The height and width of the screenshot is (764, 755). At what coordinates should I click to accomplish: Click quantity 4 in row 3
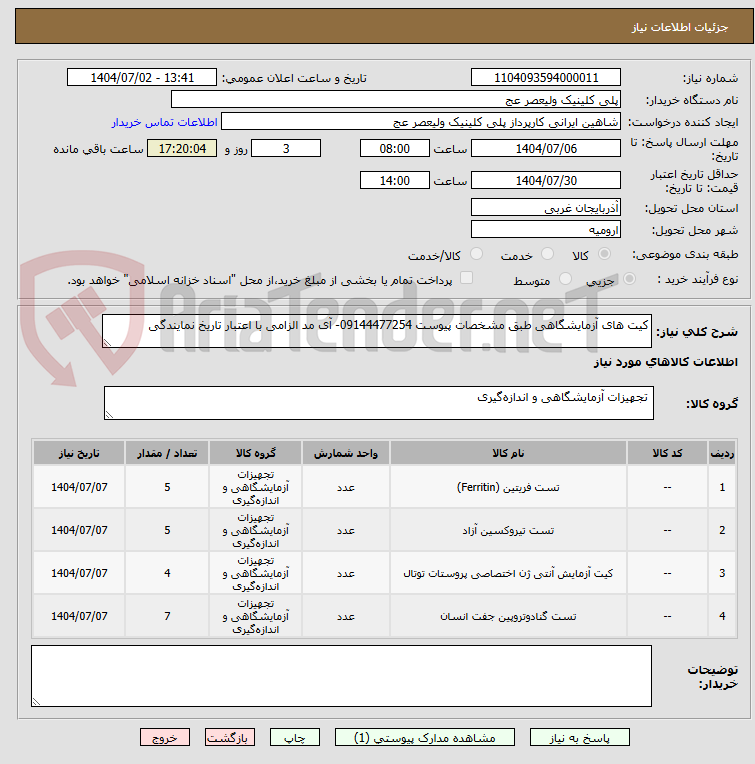pos(167,573)
